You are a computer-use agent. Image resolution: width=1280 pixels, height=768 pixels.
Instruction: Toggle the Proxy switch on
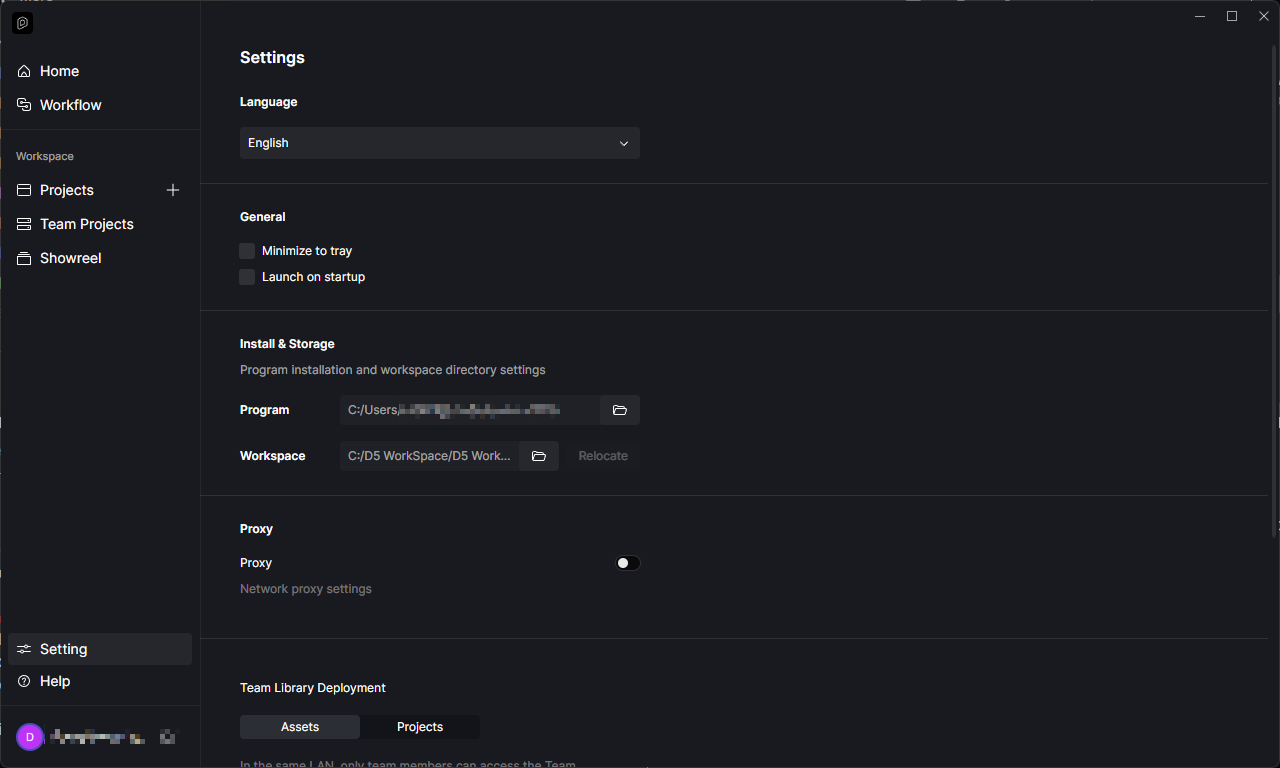pyautogui.click(x=627, y=563)
